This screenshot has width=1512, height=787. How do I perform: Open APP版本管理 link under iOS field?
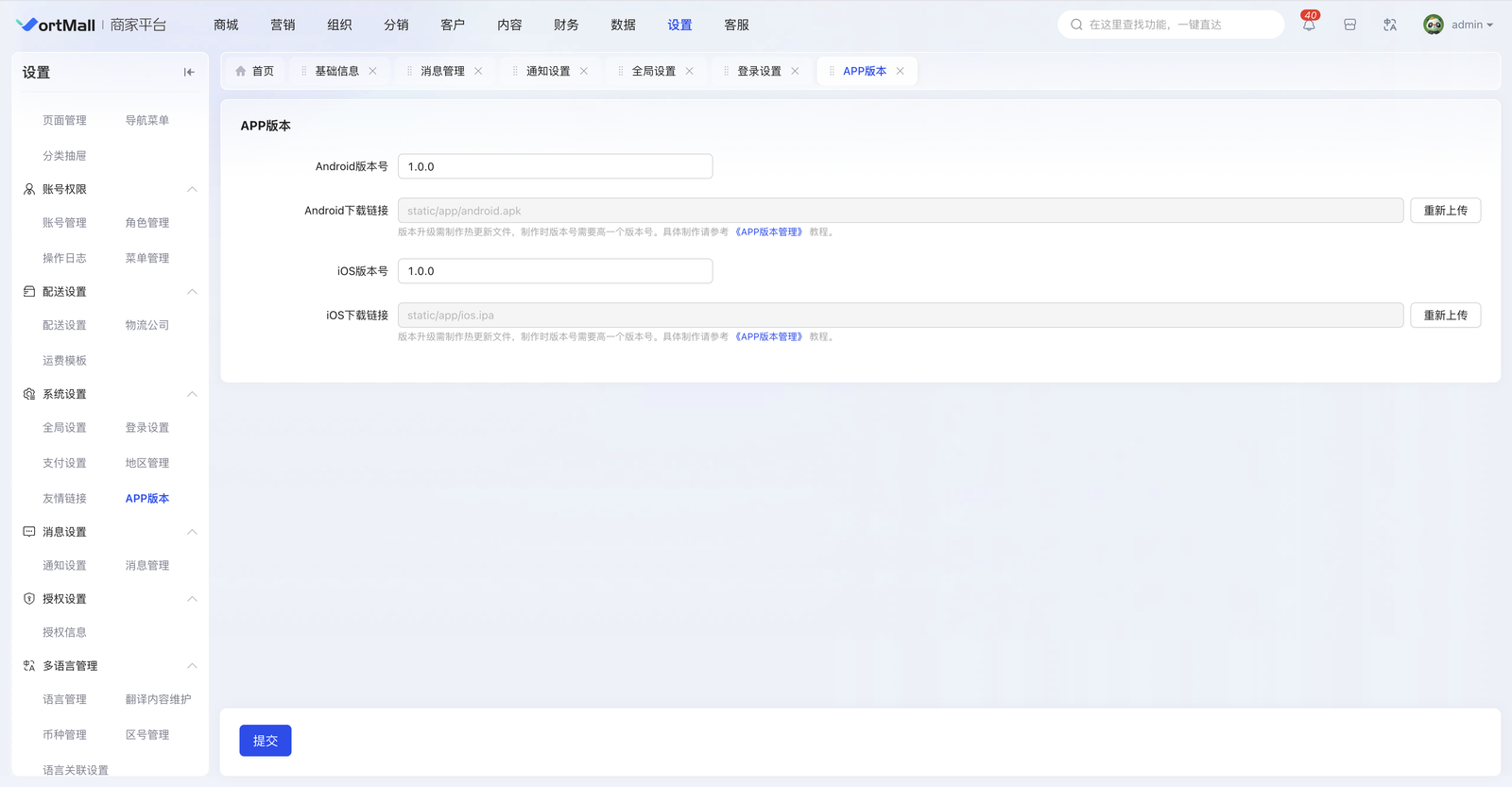coord(768,337)
